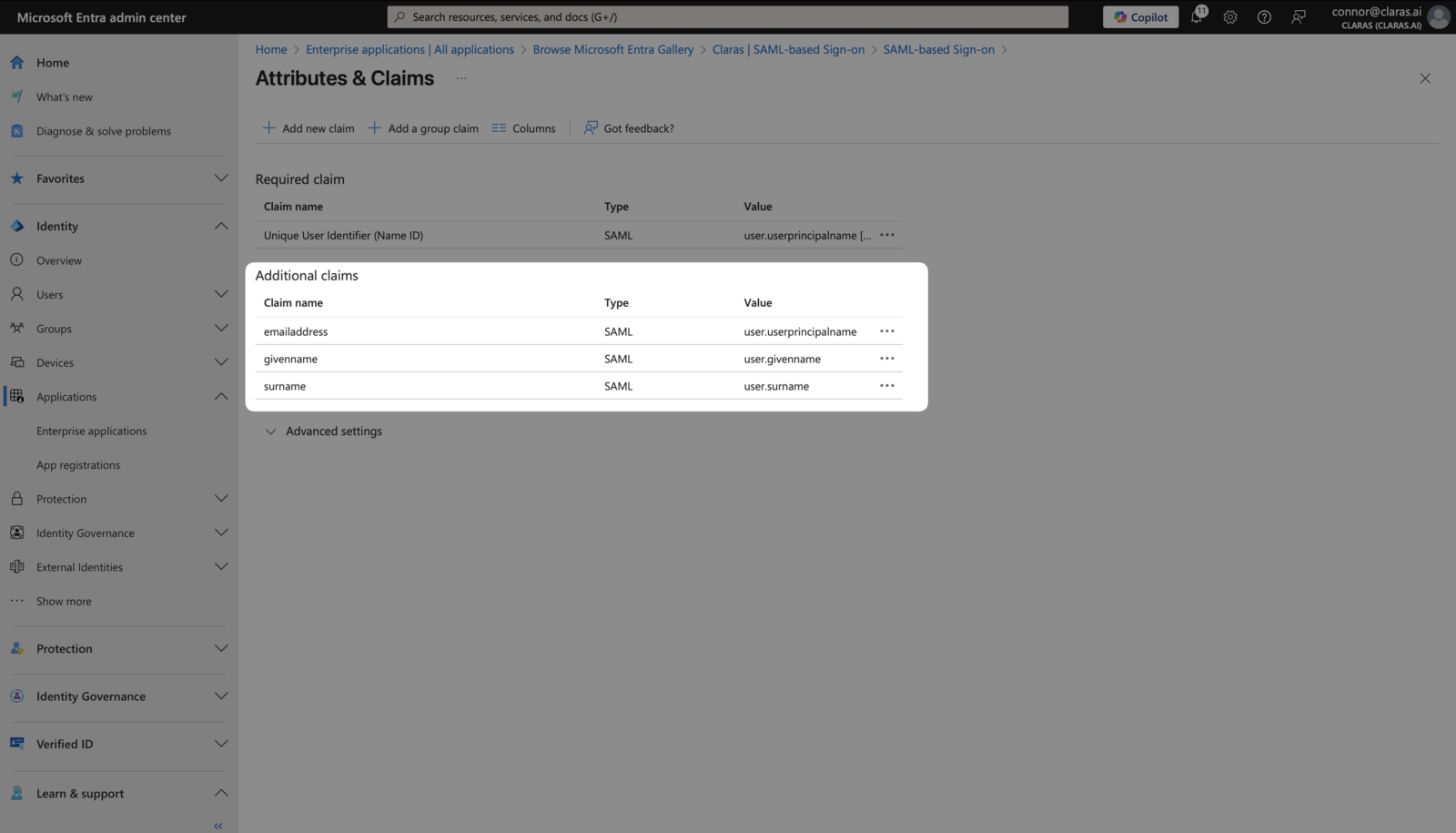Click Unique User Identifier (Name ID) claim
The image size is (1456, 833).
[343, 235]
